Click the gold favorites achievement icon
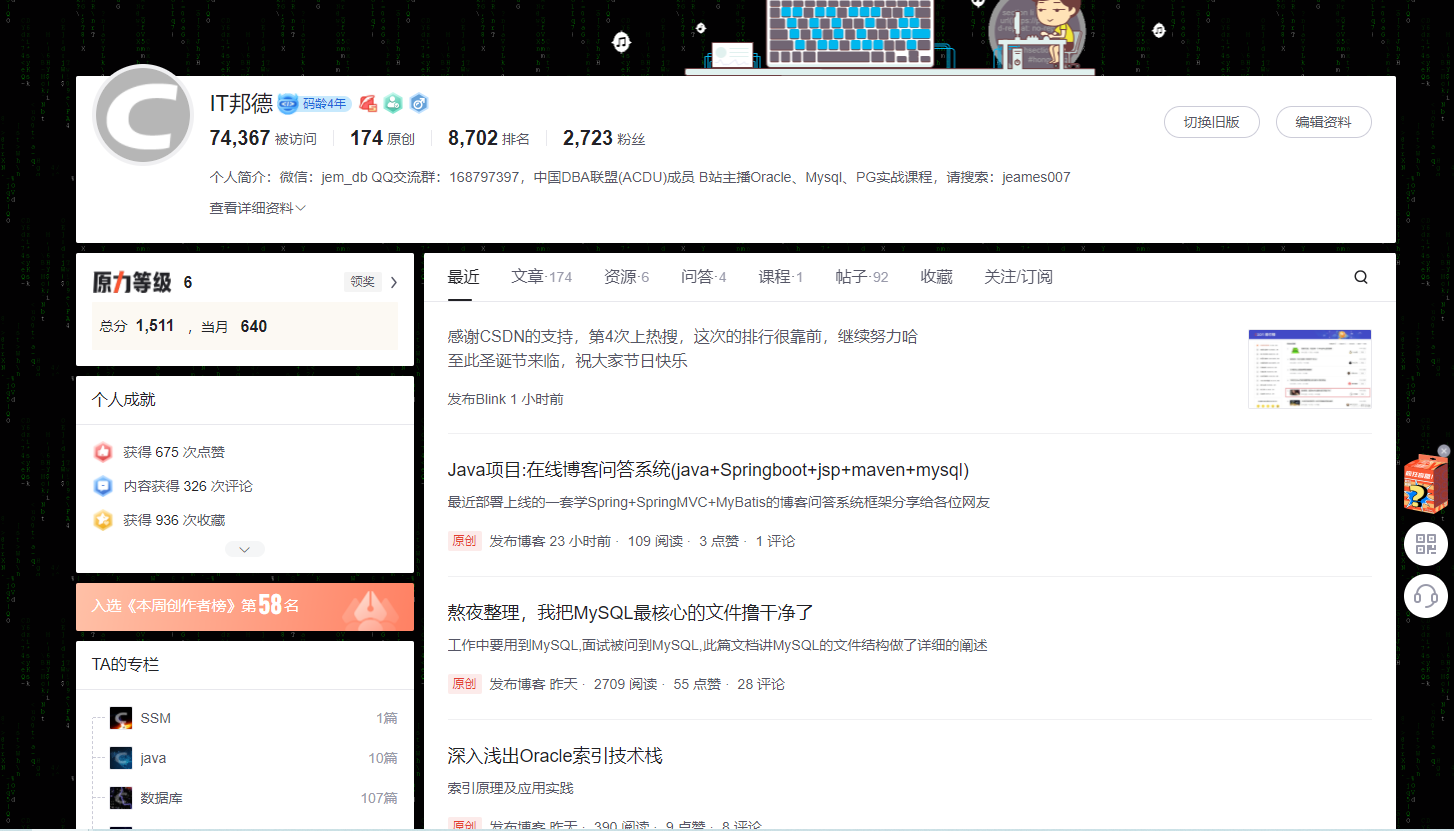 (x=102, y=520)
